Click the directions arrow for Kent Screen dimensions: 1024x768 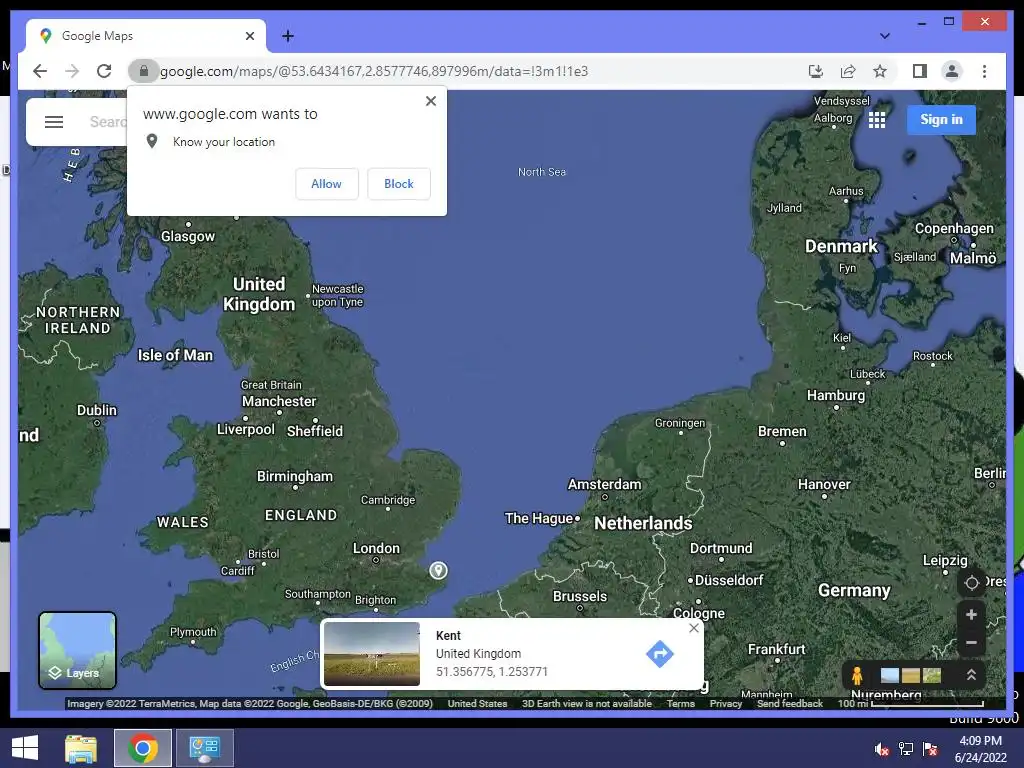[x=660, y=654]
